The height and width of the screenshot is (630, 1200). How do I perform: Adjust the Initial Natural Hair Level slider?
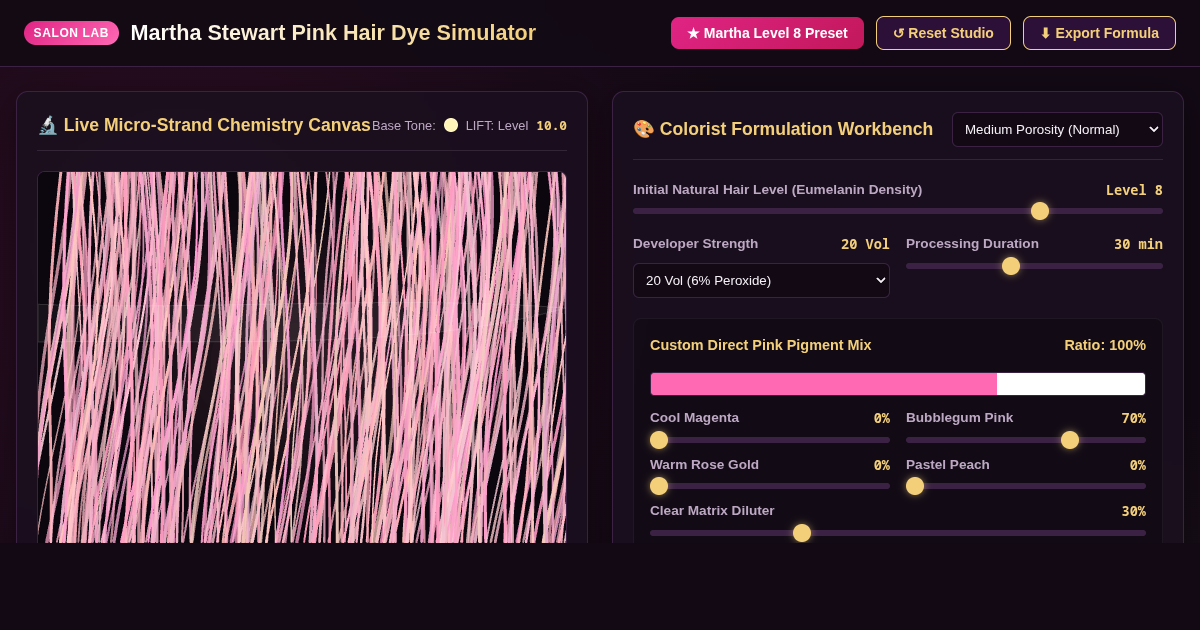[898, 211]
